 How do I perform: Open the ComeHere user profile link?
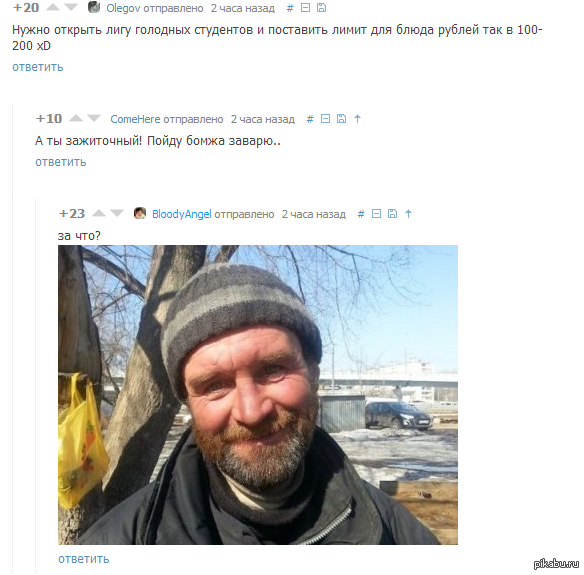click(135, 119)
